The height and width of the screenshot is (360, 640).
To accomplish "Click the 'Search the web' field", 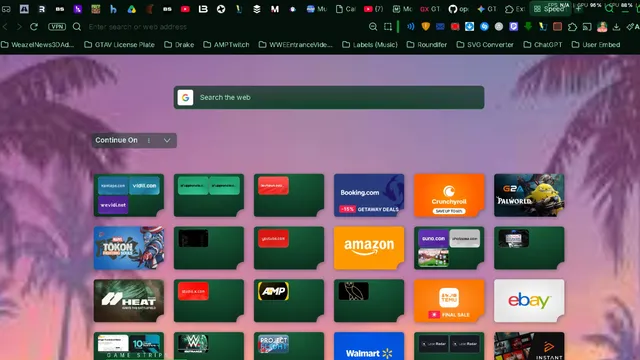I will pos(329,98).
